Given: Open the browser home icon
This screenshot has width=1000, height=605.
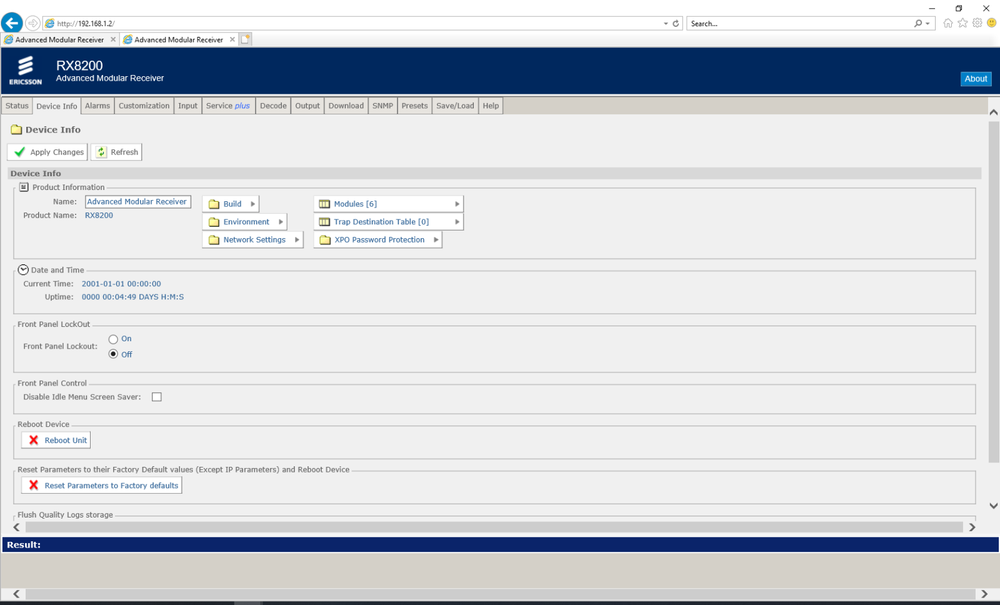Looking at the screenshot, I should (x=948, y=23).
